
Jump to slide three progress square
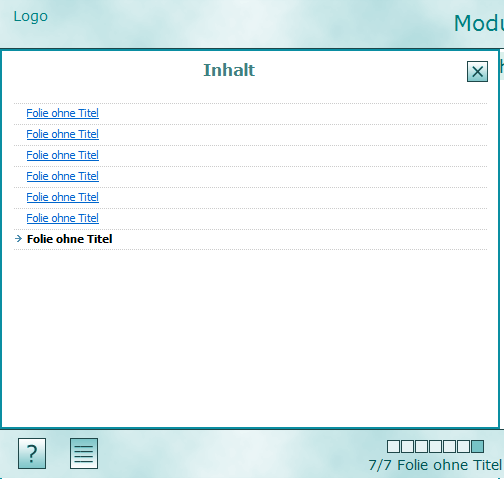421,446
